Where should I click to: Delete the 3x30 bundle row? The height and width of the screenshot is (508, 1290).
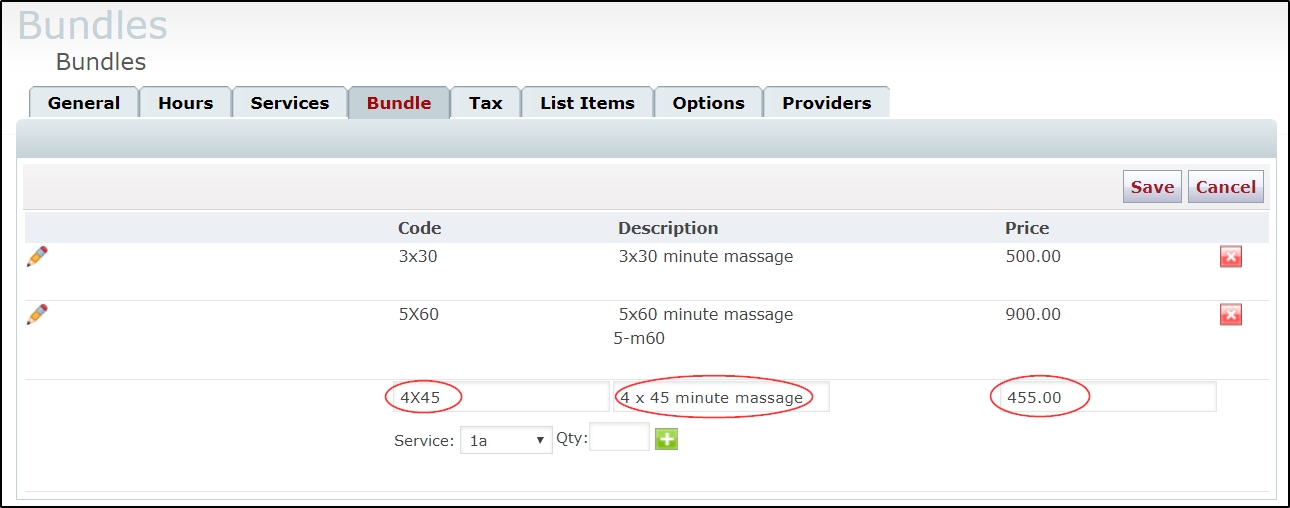coord(1231,257)
